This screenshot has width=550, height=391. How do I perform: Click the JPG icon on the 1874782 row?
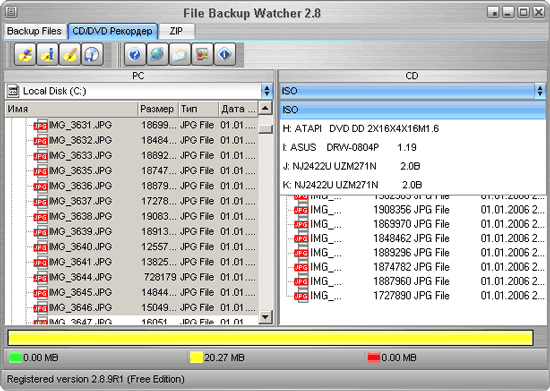click(x=301, y=267)
